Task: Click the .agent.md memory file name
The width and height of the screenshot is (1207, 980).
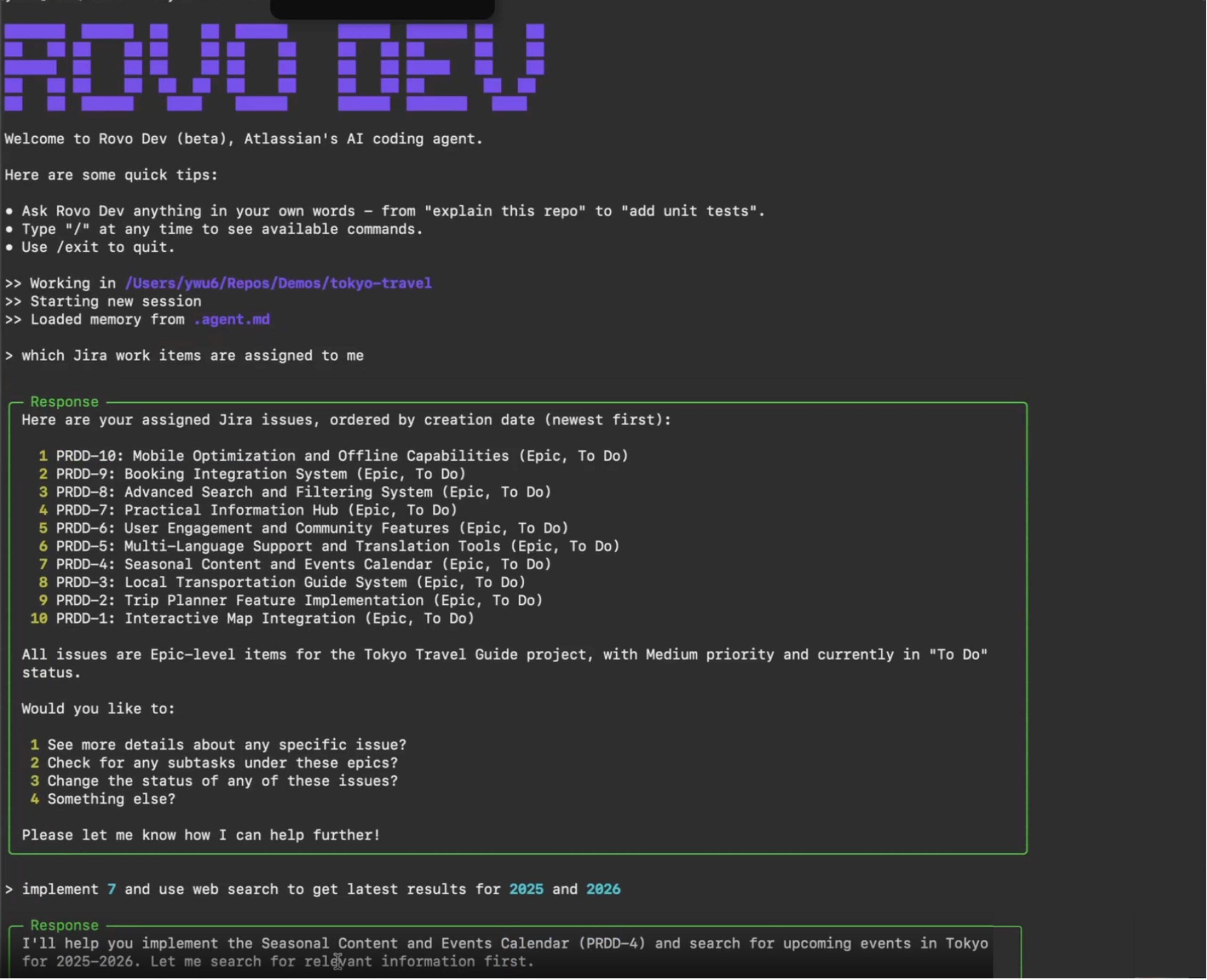Action: pyautogui.click(x=231, y=320)
